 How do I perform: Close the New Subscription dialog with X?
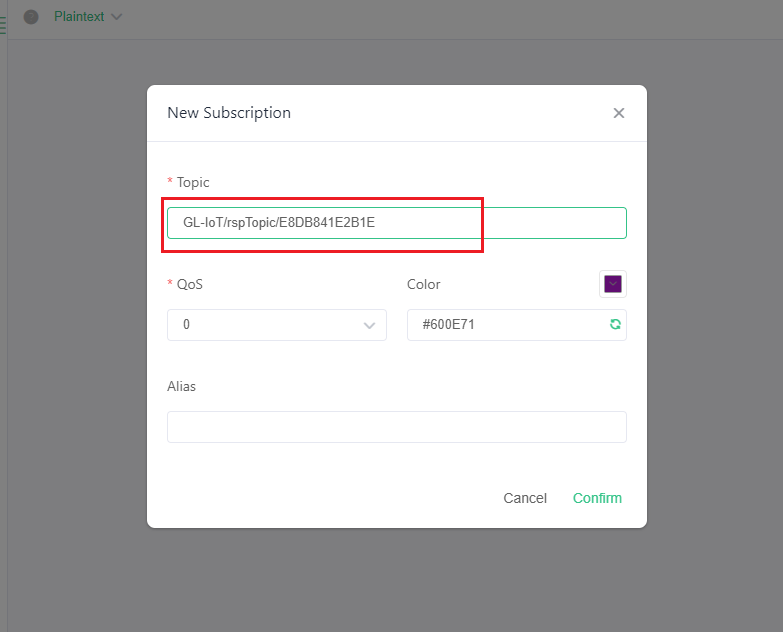tap(619, 113)
